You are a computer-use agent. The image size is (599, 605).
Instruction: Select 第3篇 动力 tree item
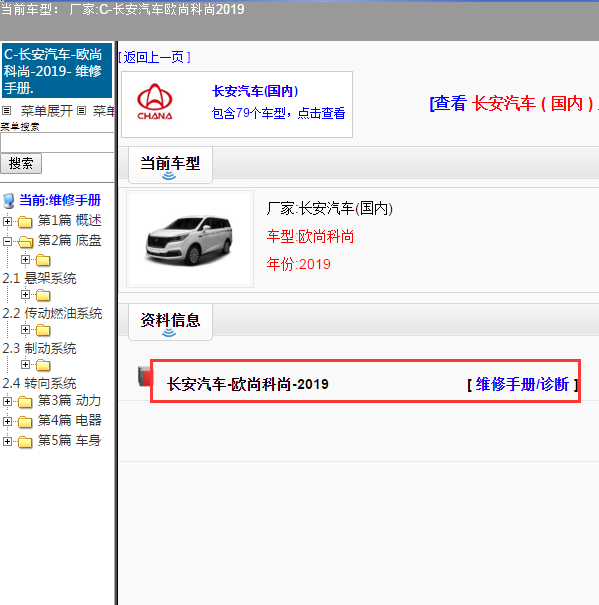[69, 401]
